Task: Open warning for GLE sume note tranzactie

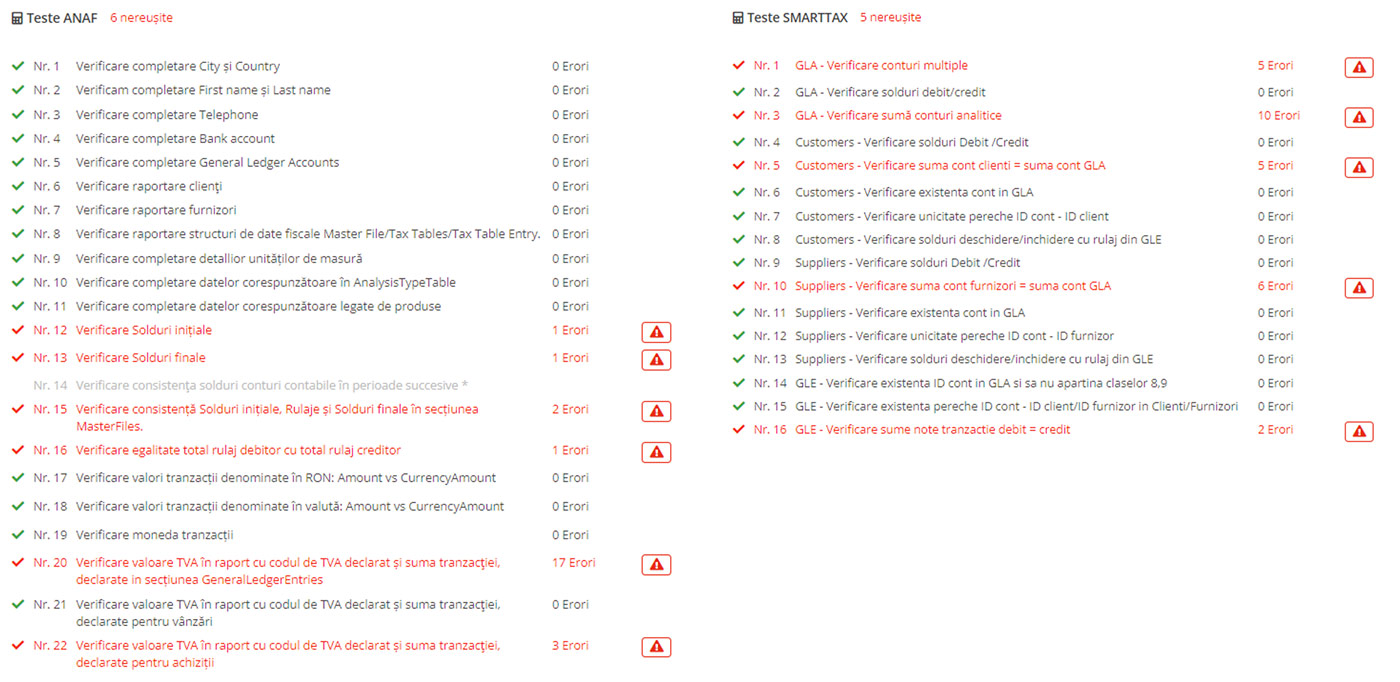Action: pyautogui.click(x=1358, y=431)
